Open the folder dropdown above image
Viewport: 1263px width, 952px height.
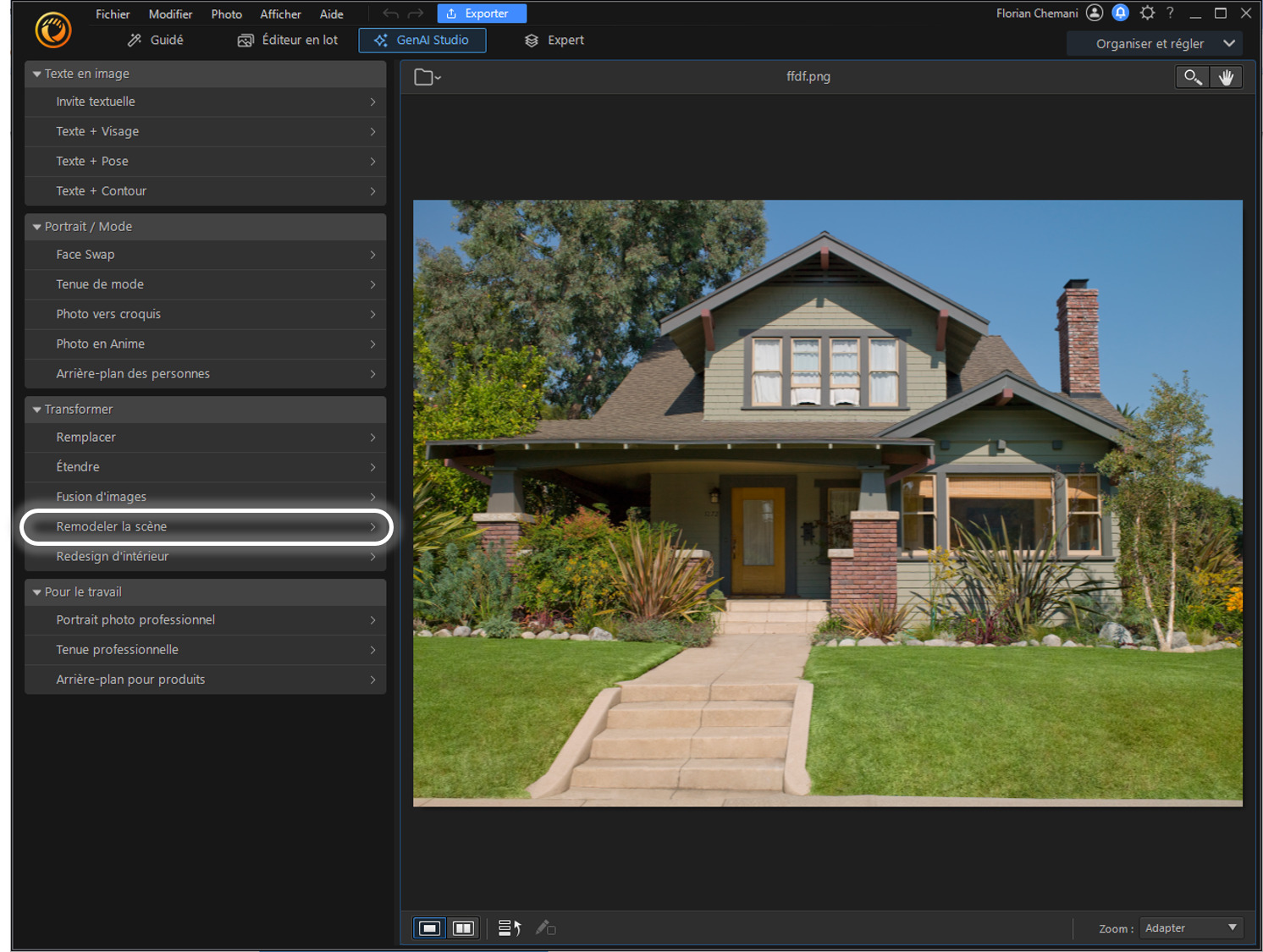(x=427, y=77)
